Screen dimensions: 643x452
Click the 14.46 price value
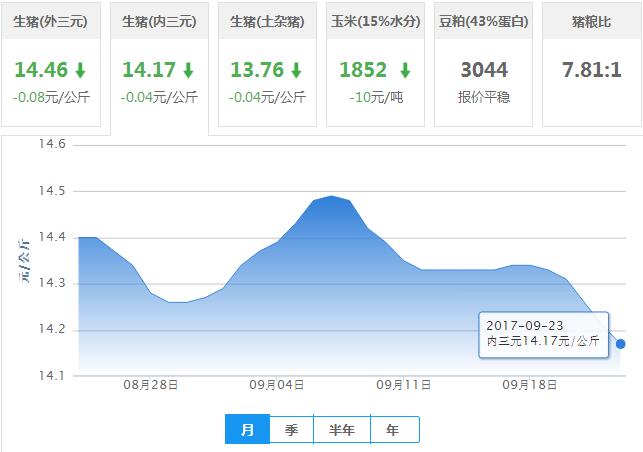click(x=41, y=70)
